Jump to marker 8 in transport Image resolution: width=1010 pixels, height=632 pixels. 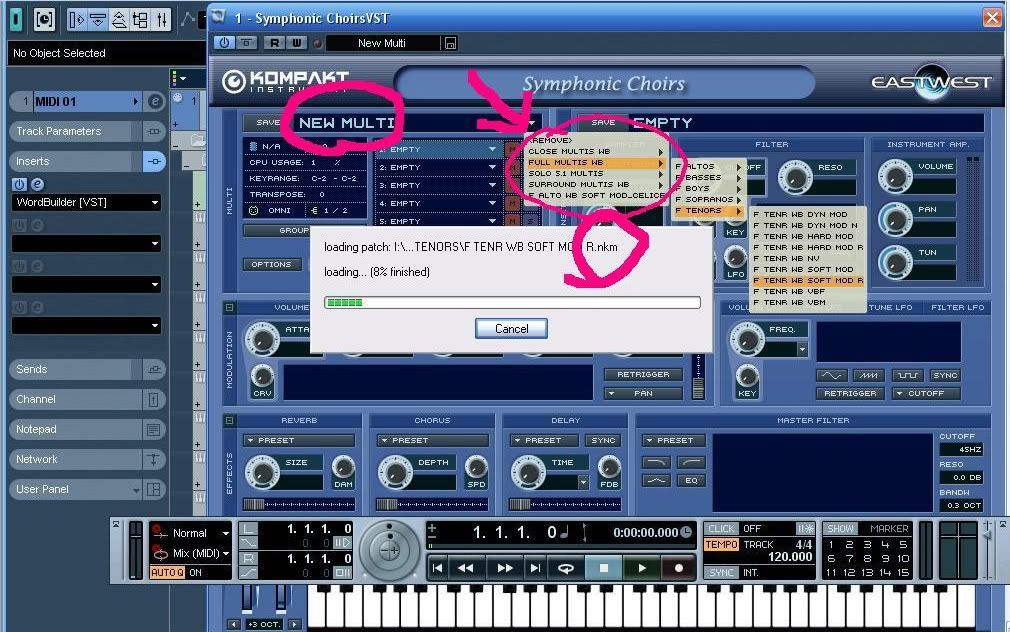tap(867, 558)
